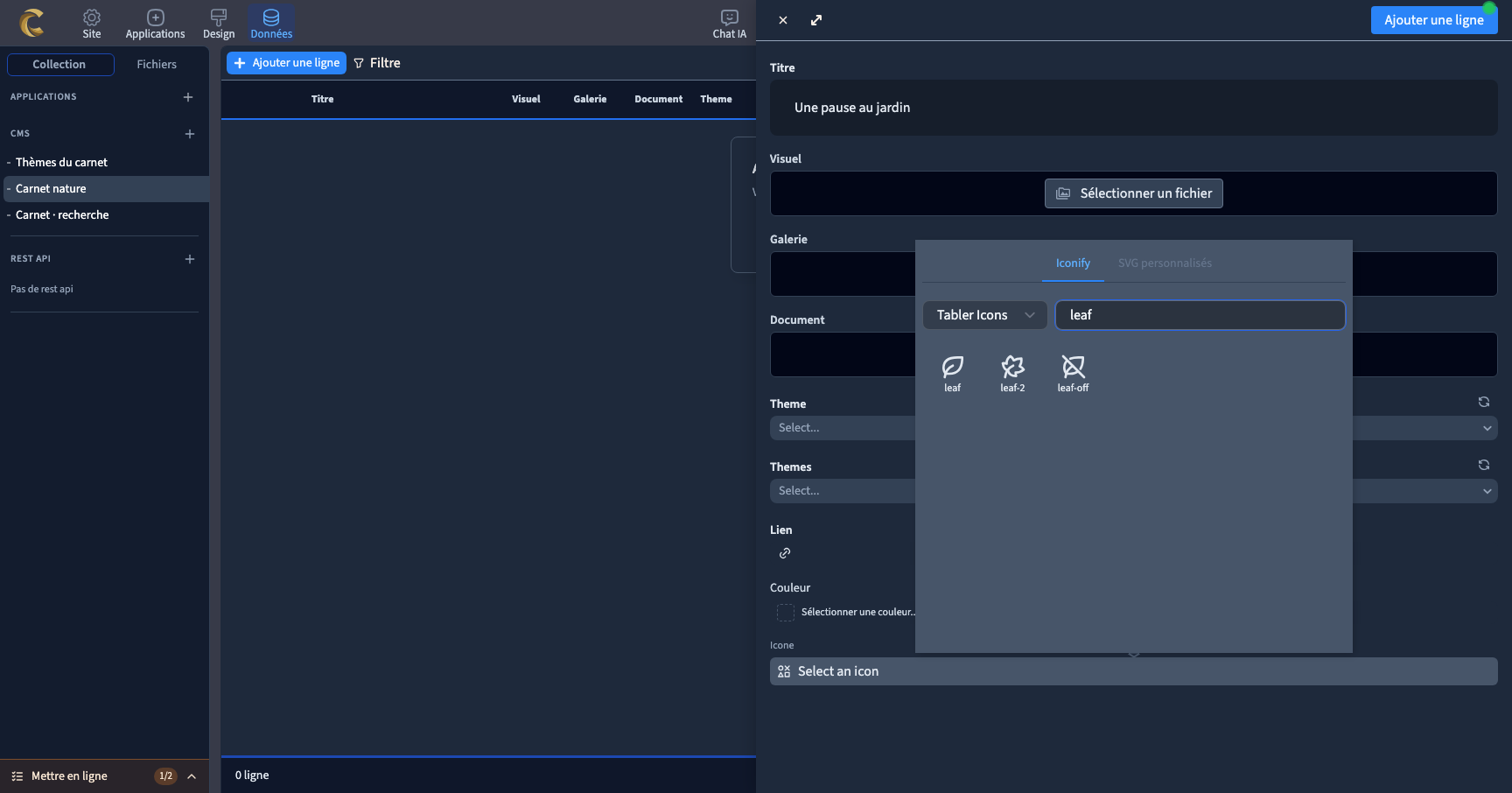Image resolution: width=1512 pixels, height=793 pixels.
Task: Open the Couleur color swatch picker
Action: click(786, 613)
